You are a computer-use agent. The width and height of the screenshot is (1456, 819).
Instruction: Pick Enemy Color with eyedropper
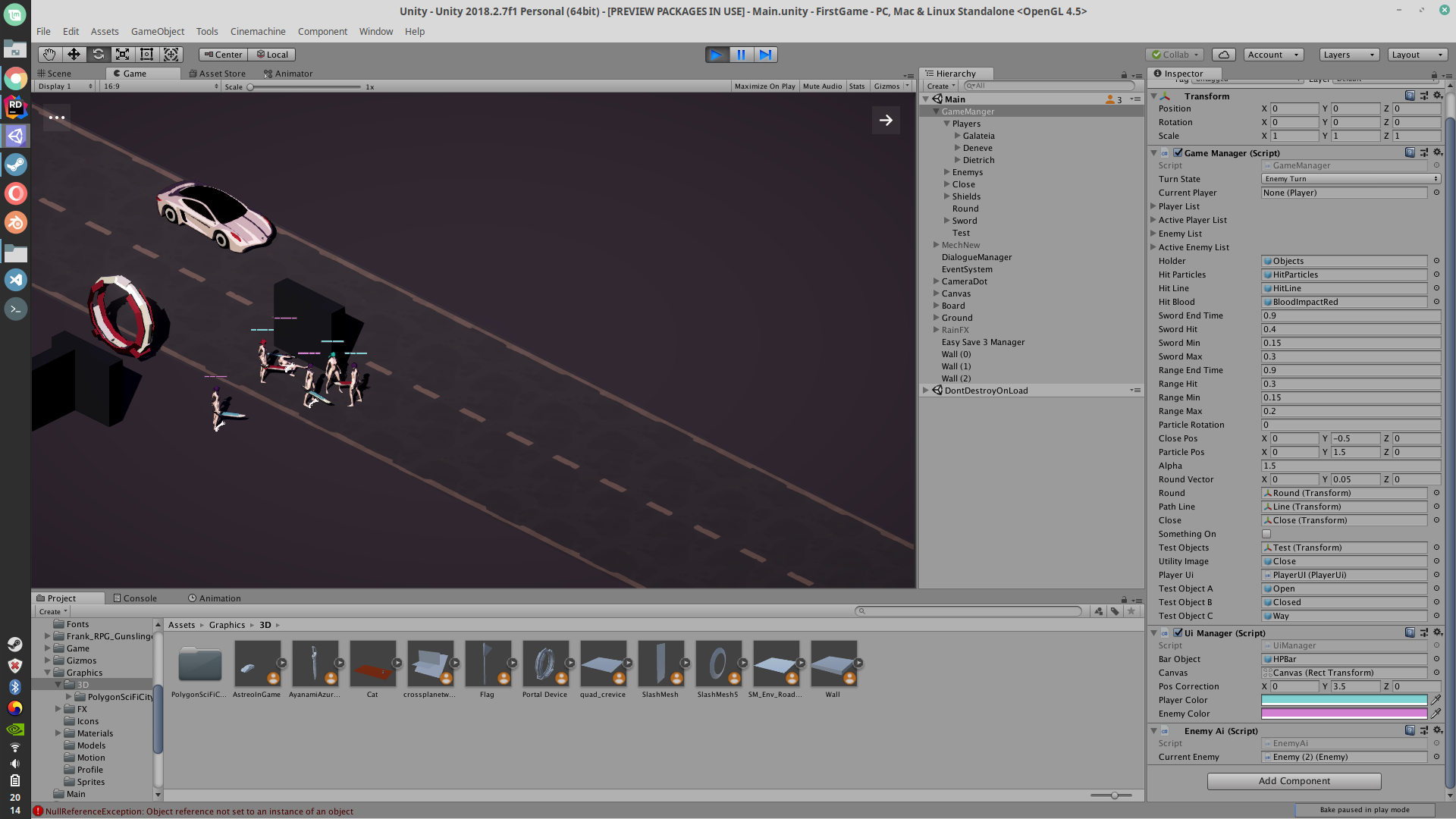[1436, 714]
